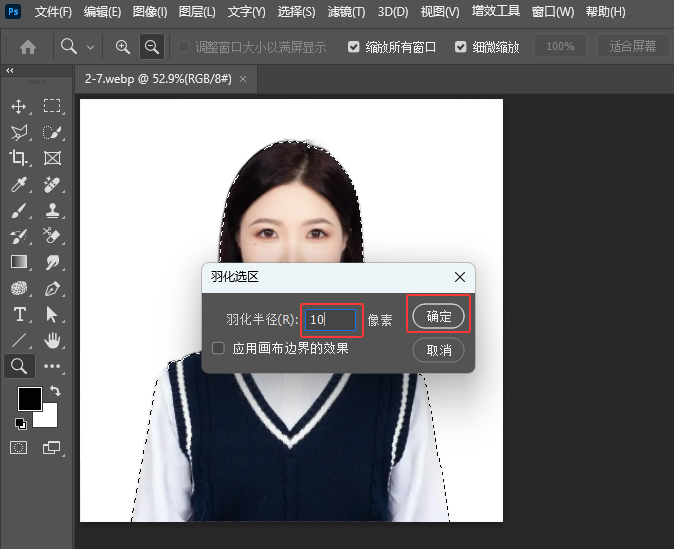
Task: Reset default foreground and background colors
Action: pos(20,424)
